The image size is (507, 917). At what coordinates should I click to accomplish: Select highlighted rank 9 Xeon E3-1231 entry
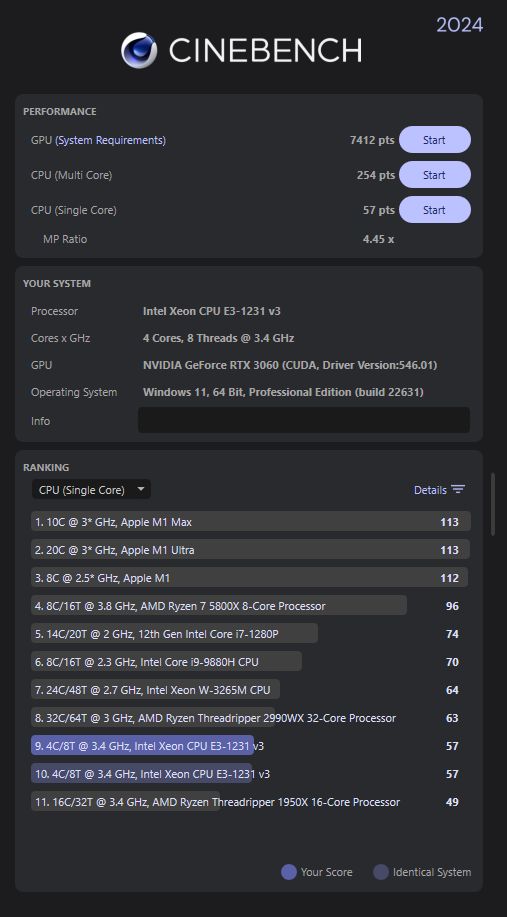click(251, 746)
